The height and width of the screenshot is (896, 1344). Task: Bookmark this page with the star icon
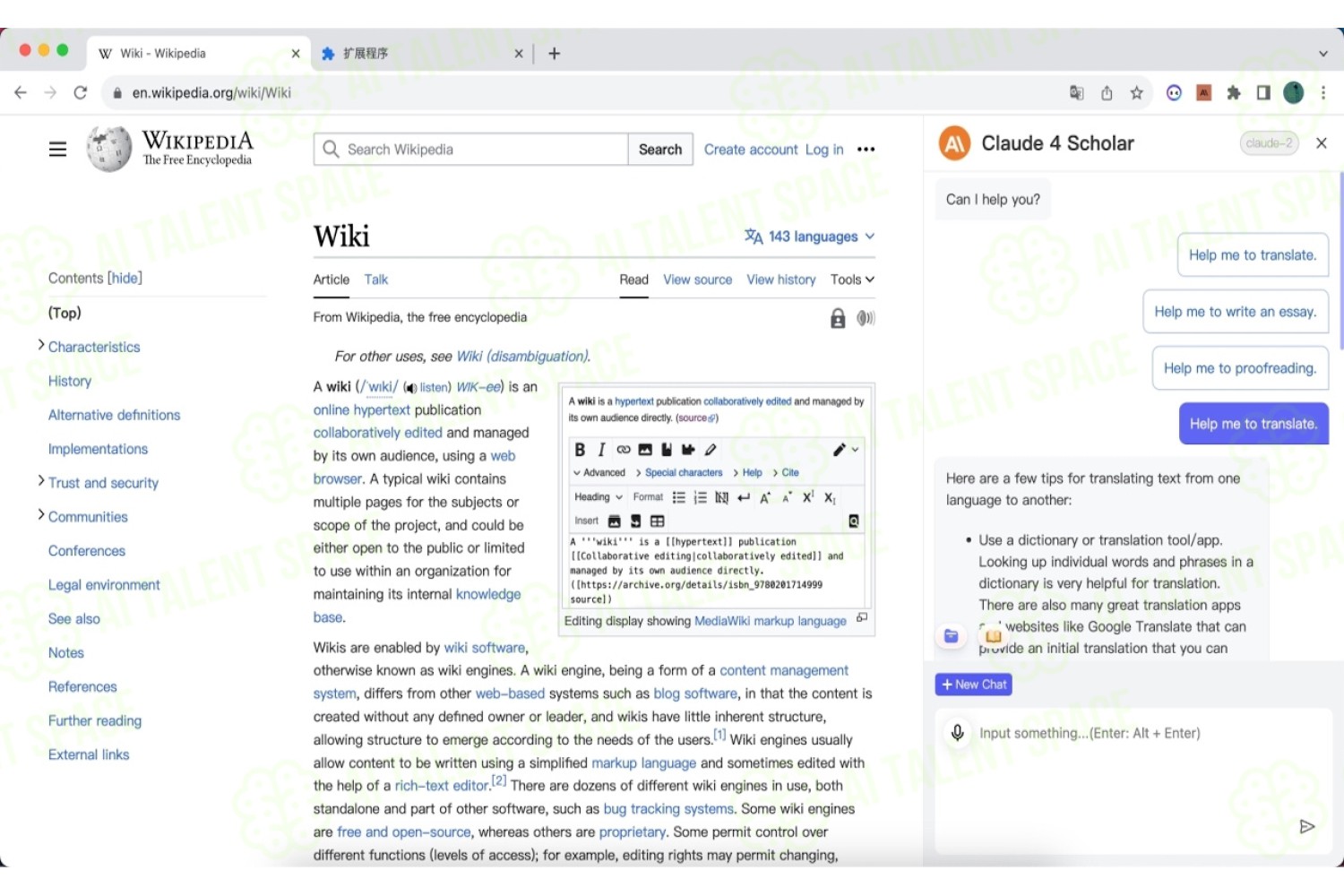click(x=1136, y=92)
